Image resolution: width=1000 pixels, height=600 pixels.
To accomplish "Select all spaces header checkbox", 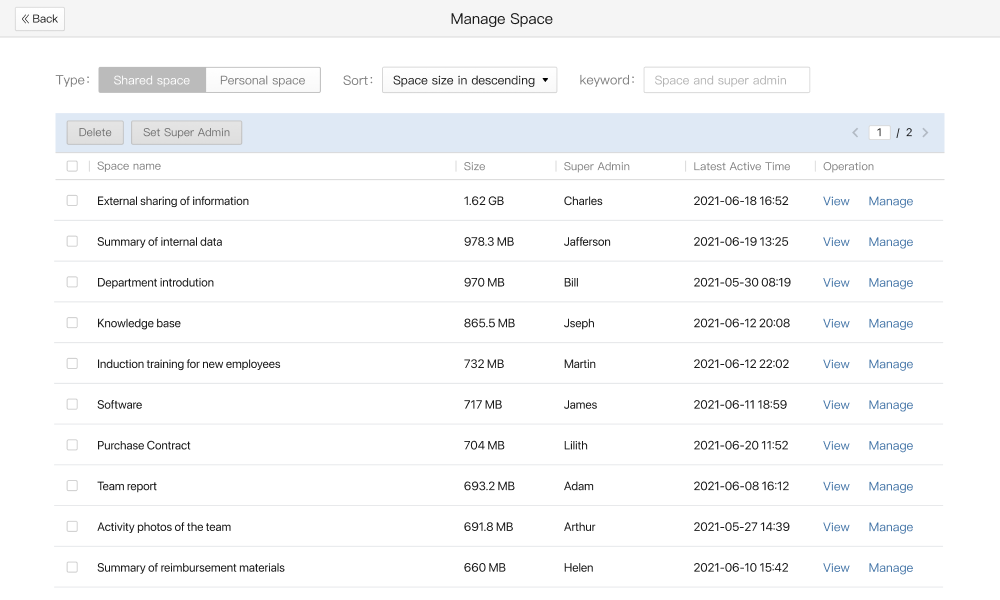I will pos(72,166).
